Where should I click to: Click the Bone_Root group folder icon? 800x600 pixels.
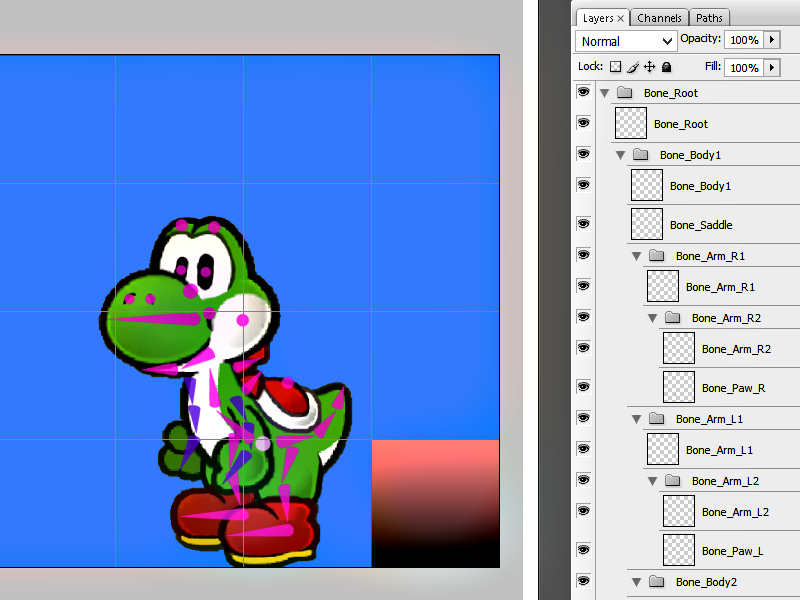624,93
